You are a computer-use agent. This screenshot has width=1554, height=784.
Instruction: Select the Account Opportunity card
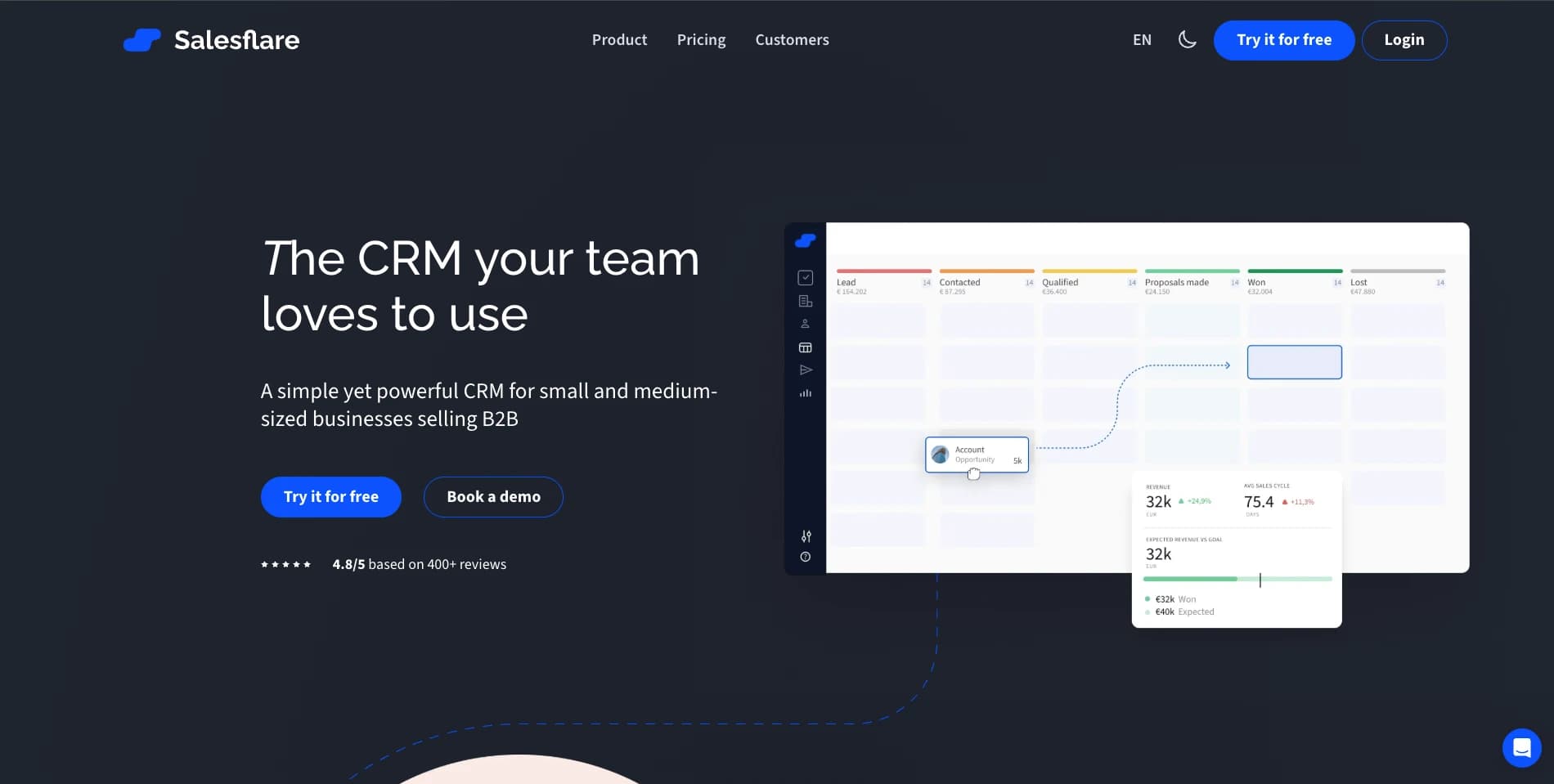[977, 454]
